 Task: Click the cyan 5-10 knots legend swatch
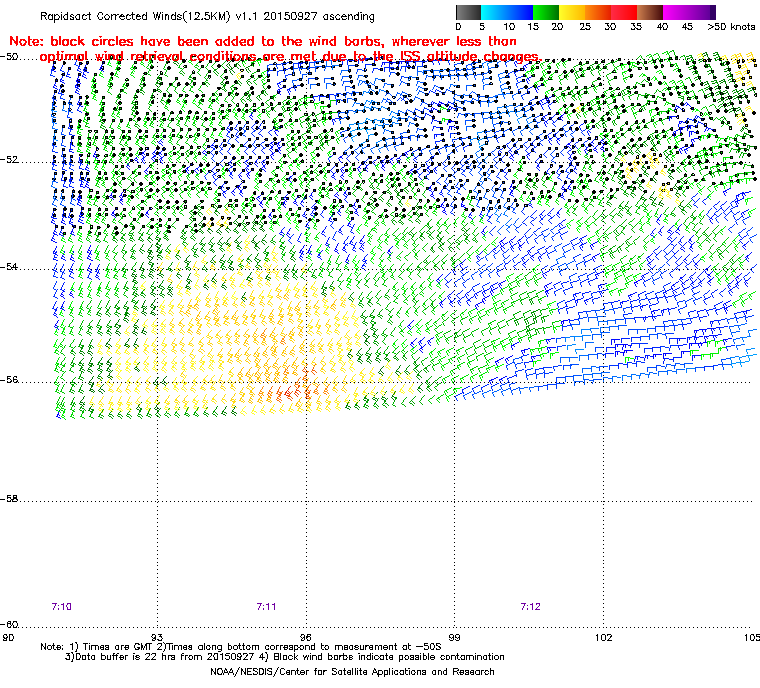pos(494,12)
